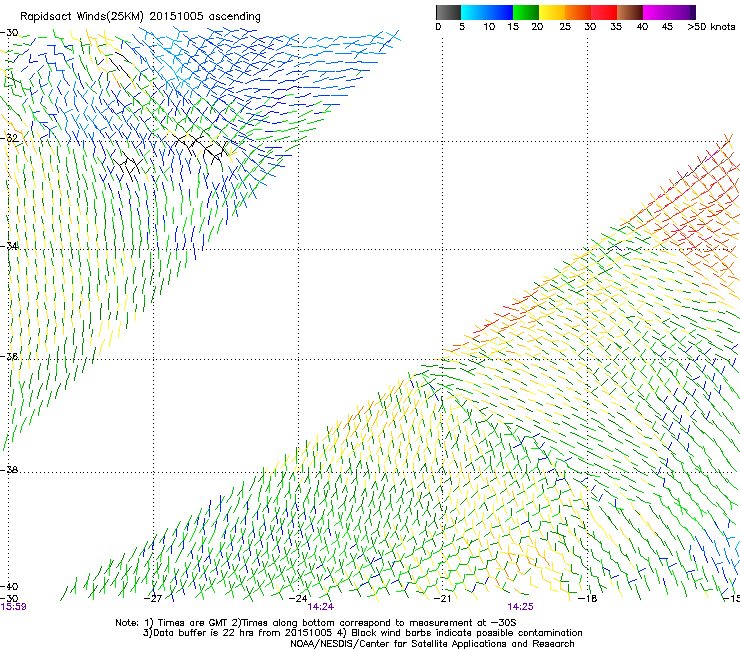Click the longitude label -21

point(442,599)
